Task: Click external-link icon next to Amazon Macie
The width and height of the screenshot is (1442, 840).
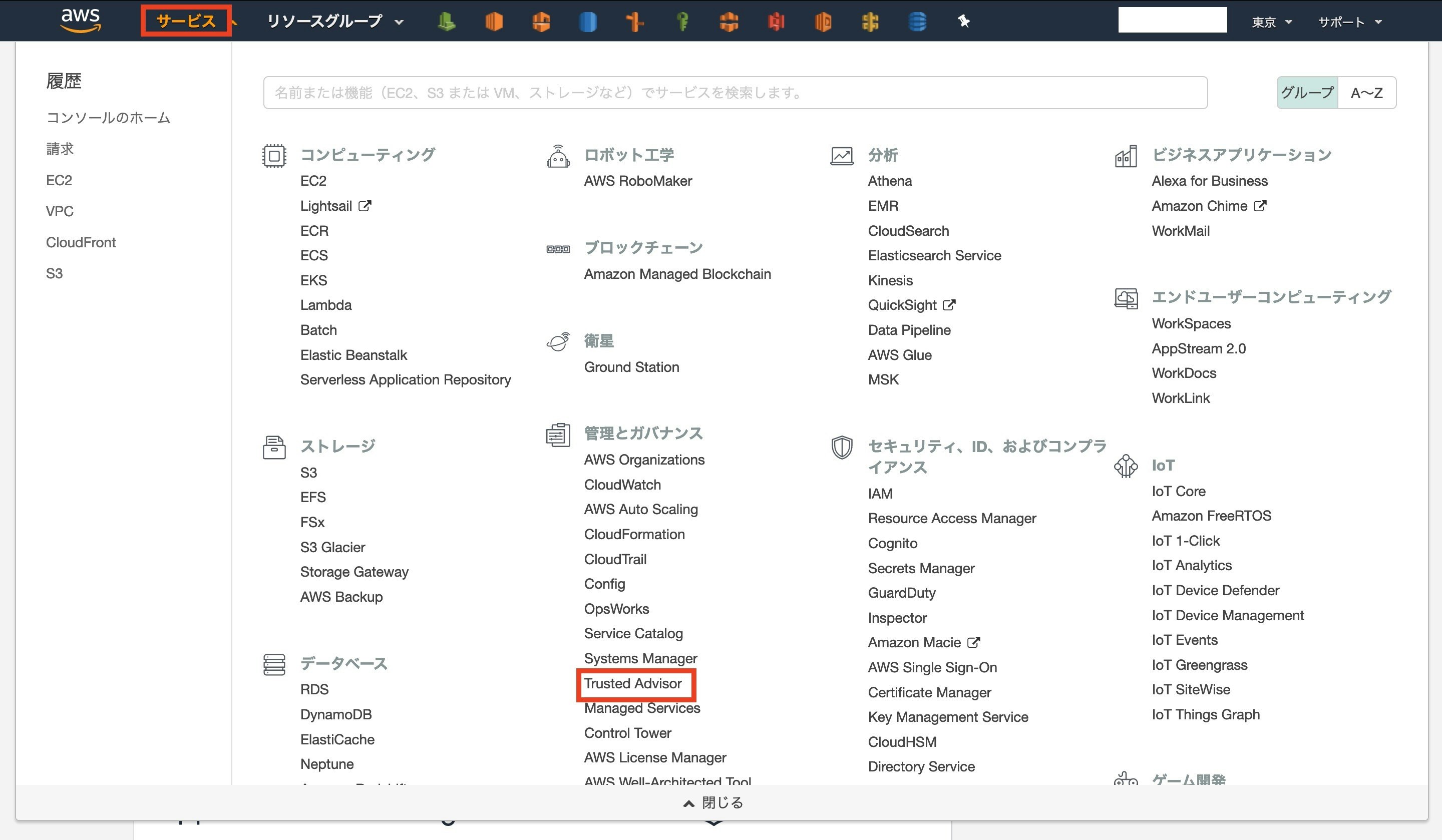Action: 973,642
